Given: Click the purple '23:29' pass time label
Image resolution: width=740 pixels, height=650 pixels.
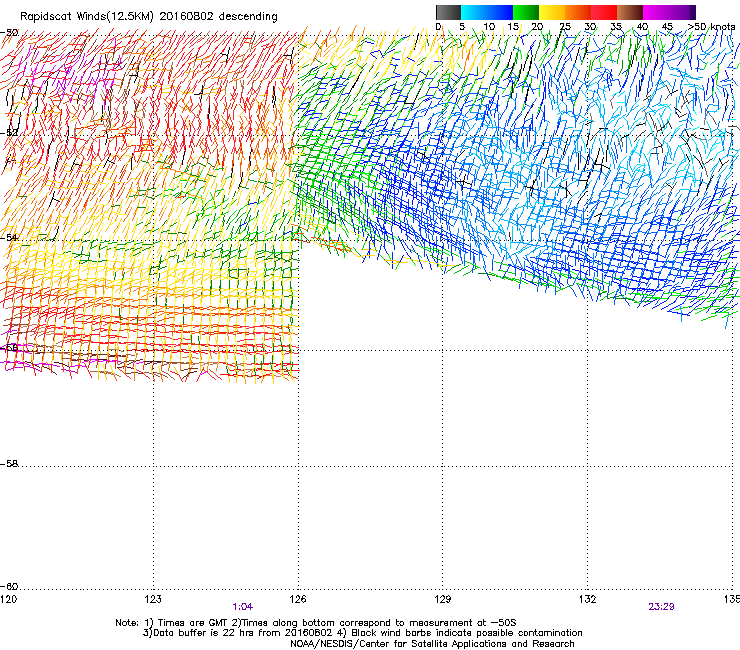Looking at the screenshot, I should click(x=661, y=607).
